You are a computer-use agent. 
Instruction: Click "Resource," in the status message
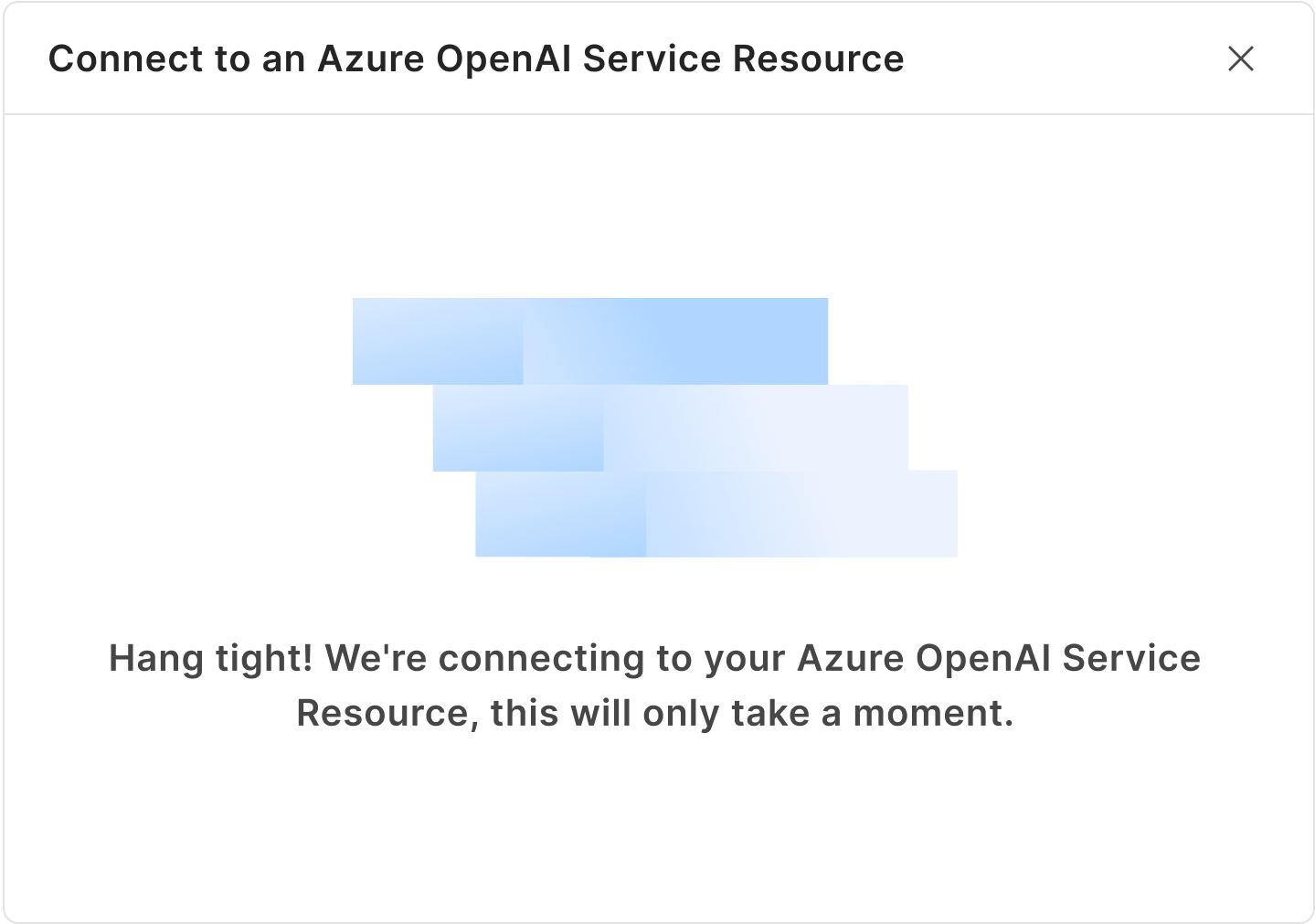(387, 713)
